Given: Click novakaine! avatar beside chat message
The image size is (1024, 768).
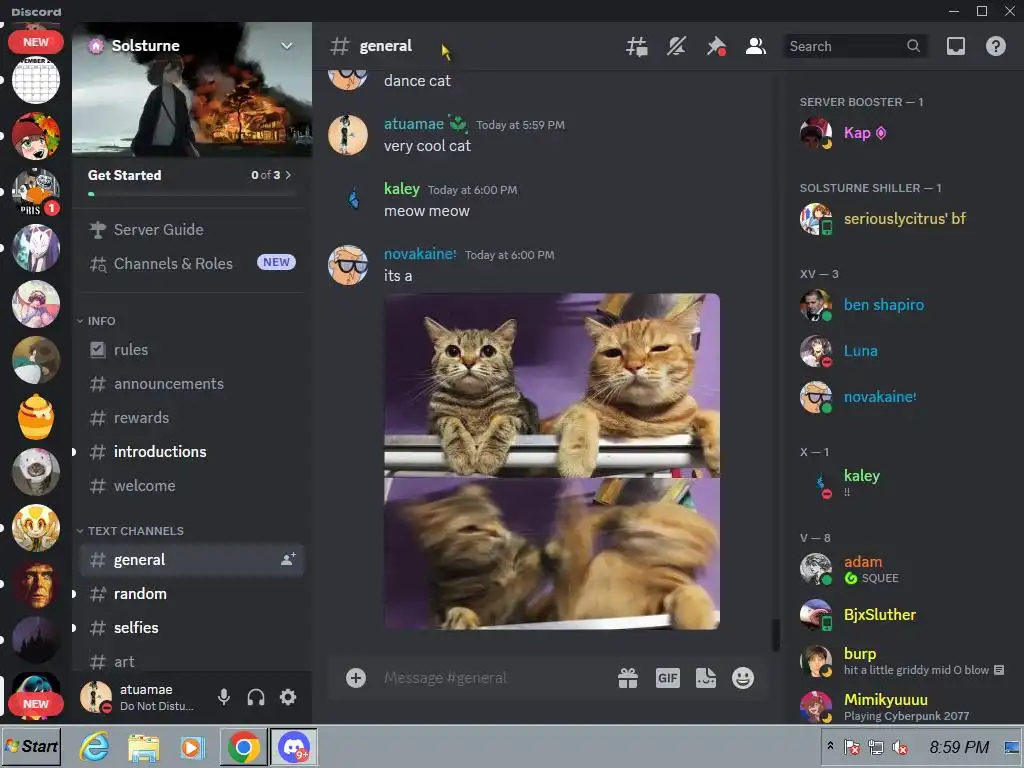Looking at the screenshot, I should coord(347,265).
